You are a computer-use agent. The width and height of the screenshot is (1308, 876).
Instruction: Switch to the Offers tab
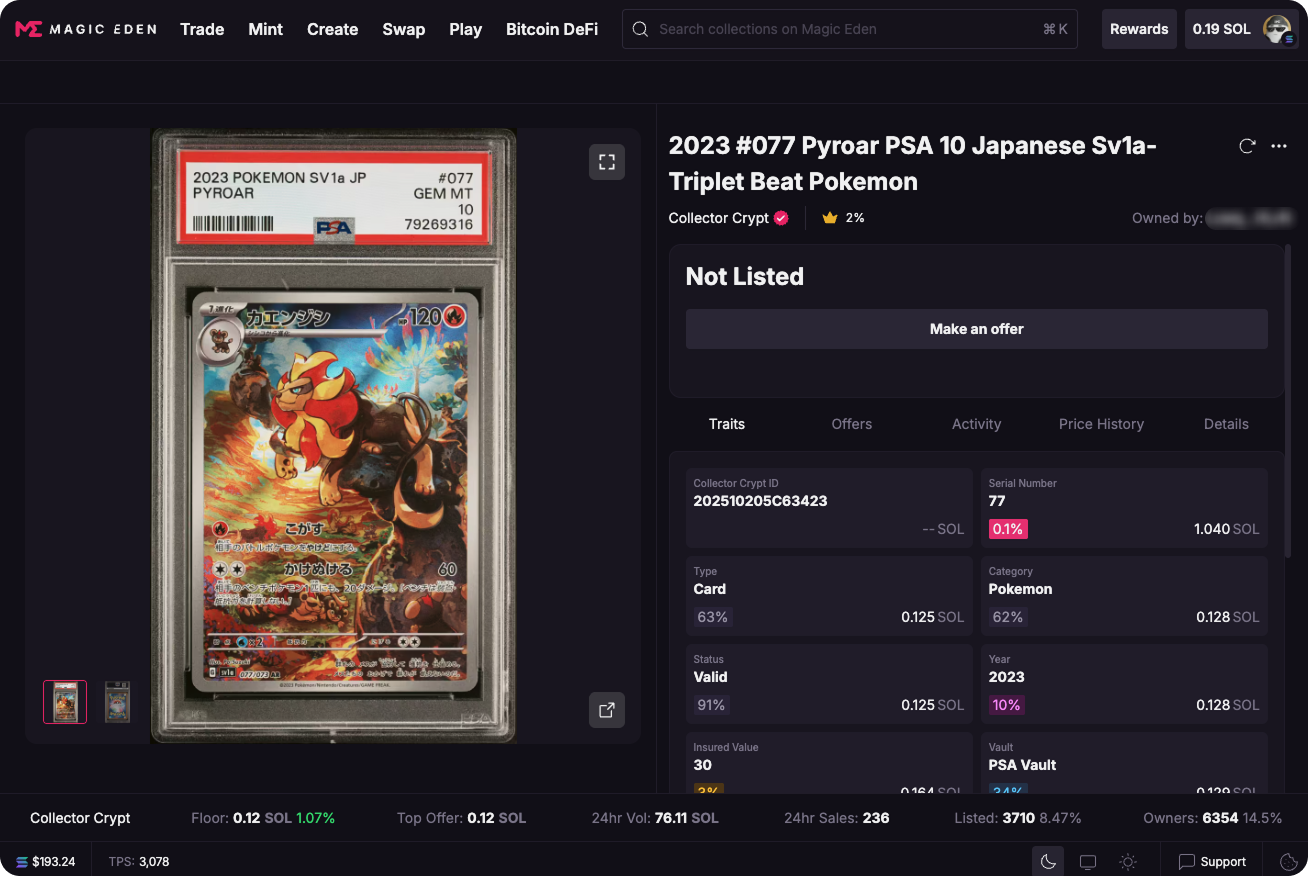[x=852, y=424]
